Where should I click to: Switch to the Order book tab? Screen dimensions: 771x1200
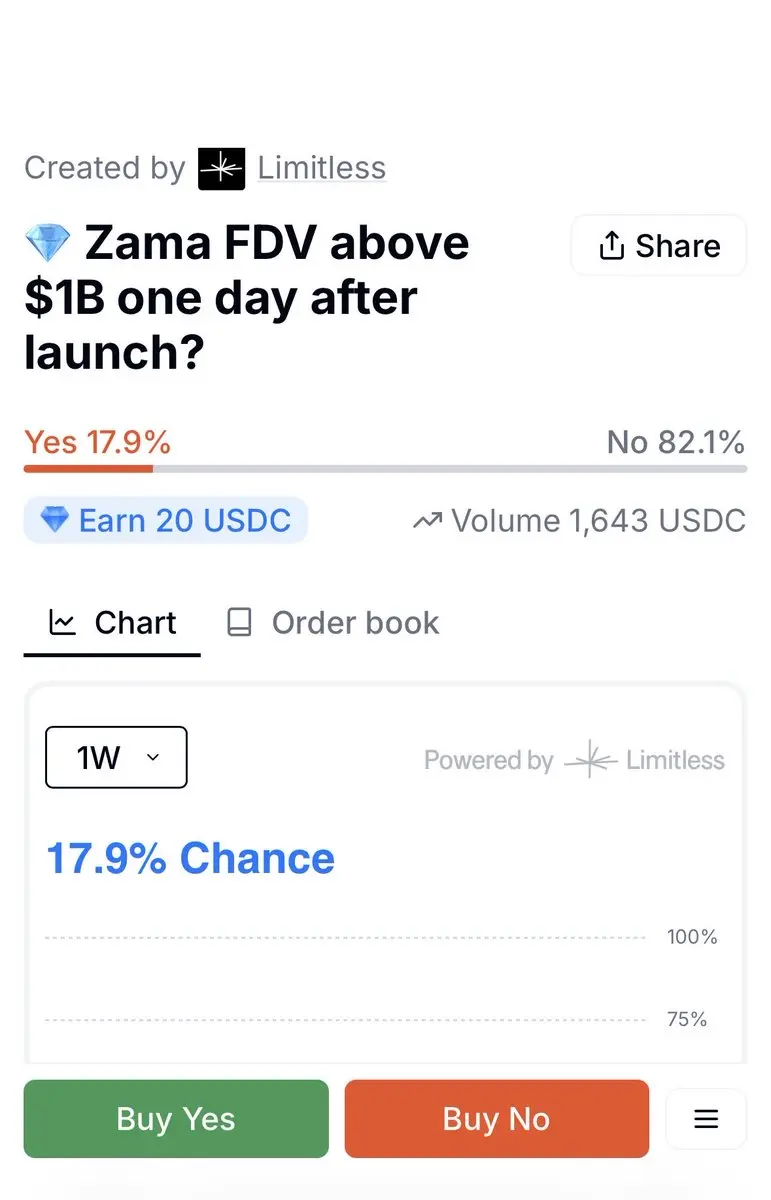pos(333,623)
